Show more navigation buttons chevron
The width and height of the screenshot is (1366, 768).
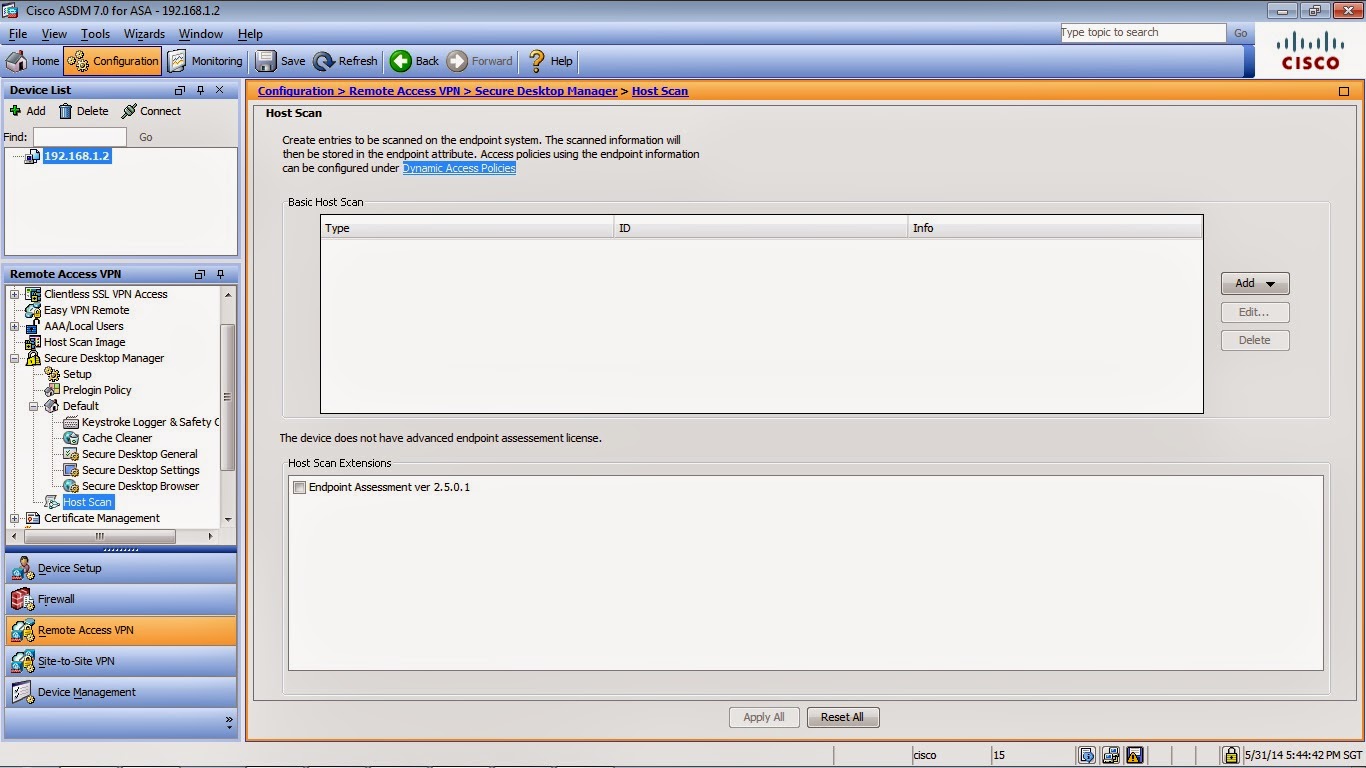tap(229, 720)
